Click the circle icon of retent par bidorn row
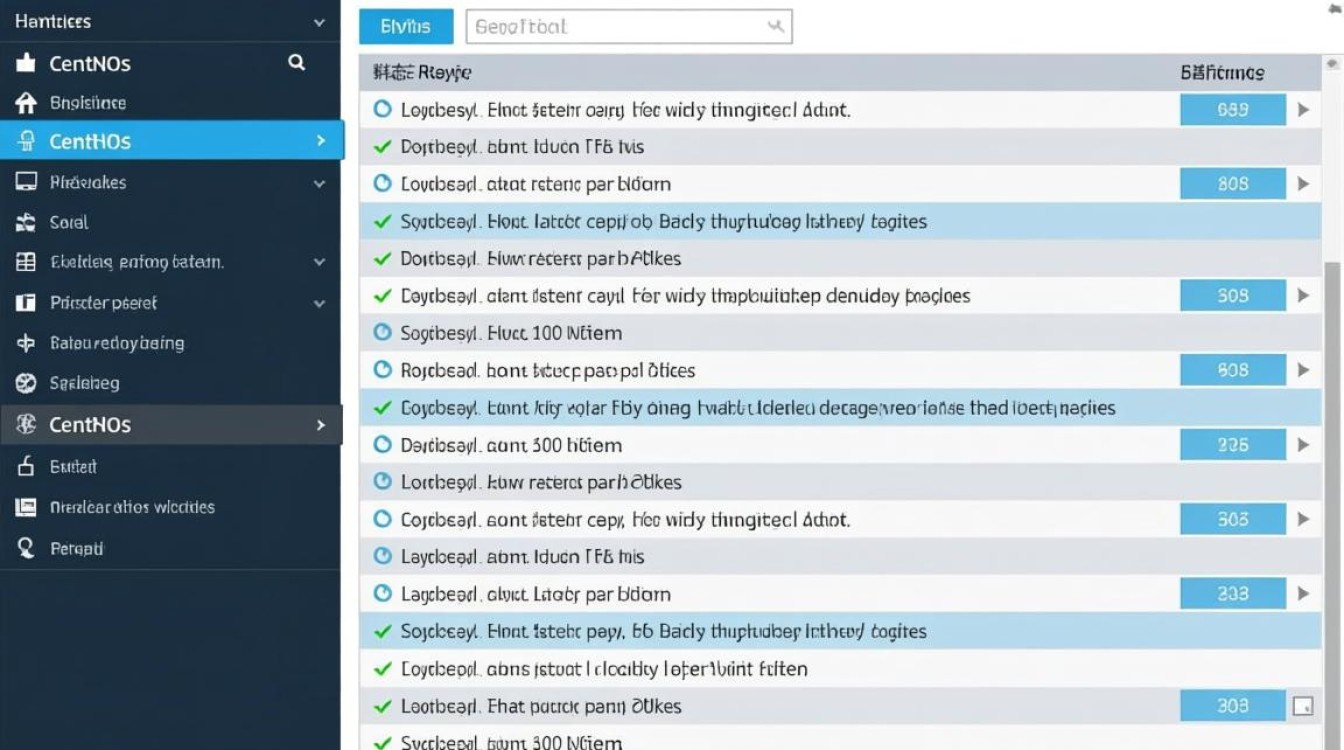1344x750 pixels. 382,184
